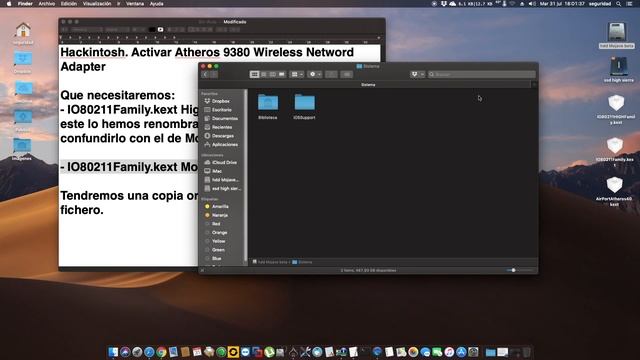Image resolution: width=640 pixels, height=360 pixels.
Task: Open hdd Mojave beta drive on desktop
Action: tap(616, 35)
